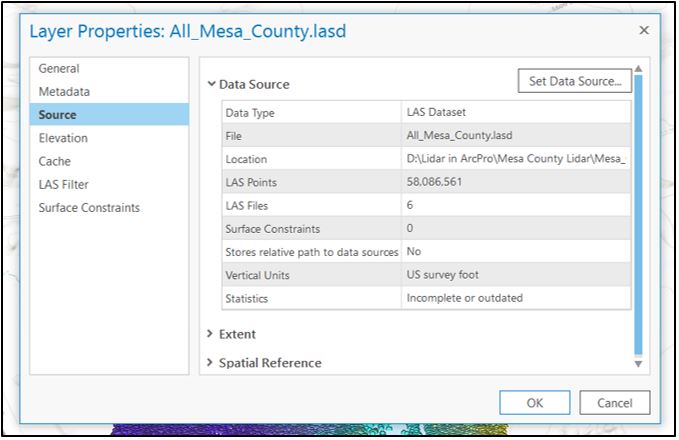Click the US survey foot value
Image resolution: width=679 pixels, height=440 pixels.
click(x=516, y=275)
